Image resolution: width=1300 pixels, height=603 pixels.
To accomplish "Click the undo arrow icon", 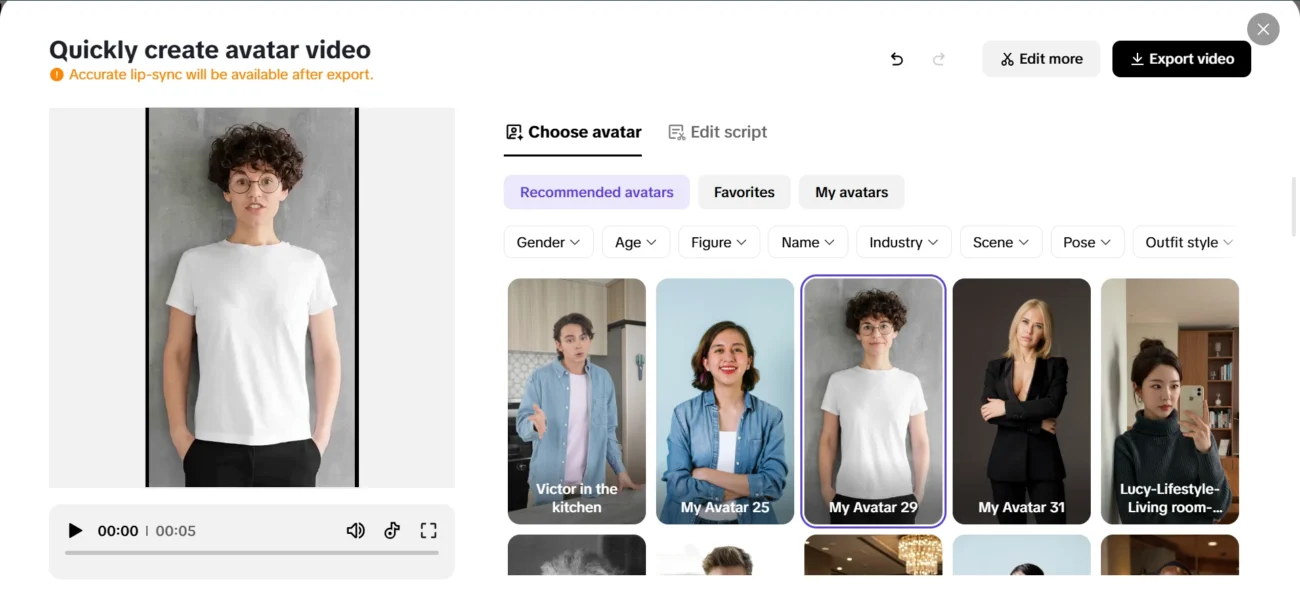I will (x=897, y=59).
